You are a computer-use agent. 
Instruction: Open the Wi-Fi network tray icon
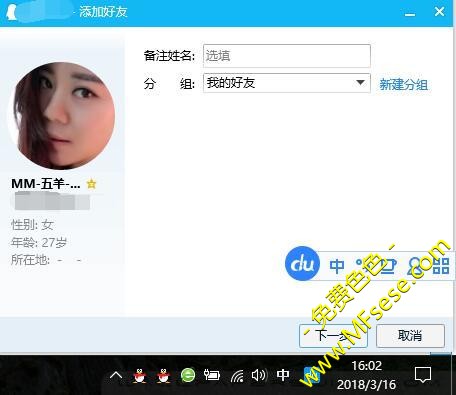pyautogui.click(x=237, y=376)
